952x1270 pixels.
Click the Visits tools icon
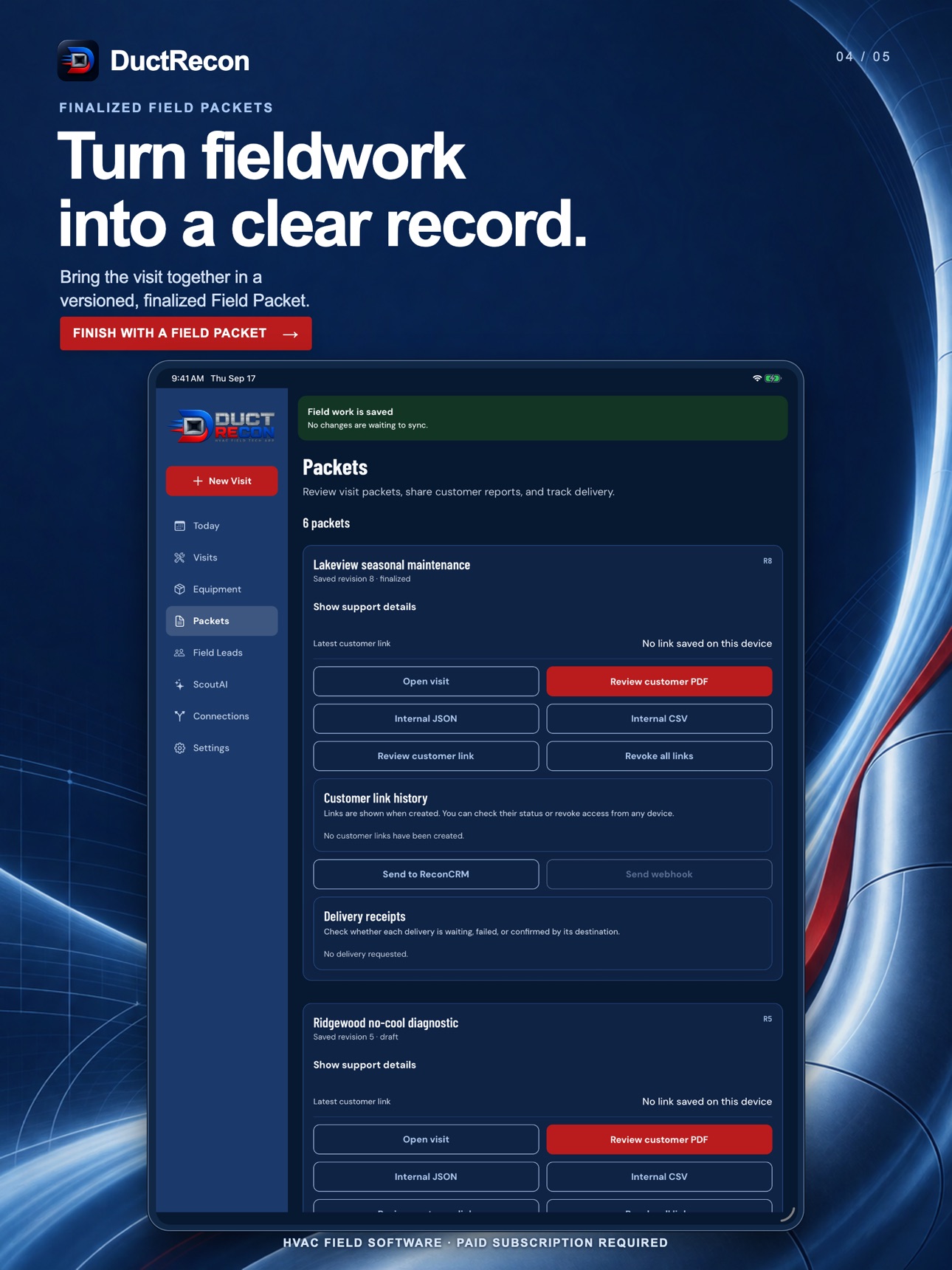tap(179, 557)
